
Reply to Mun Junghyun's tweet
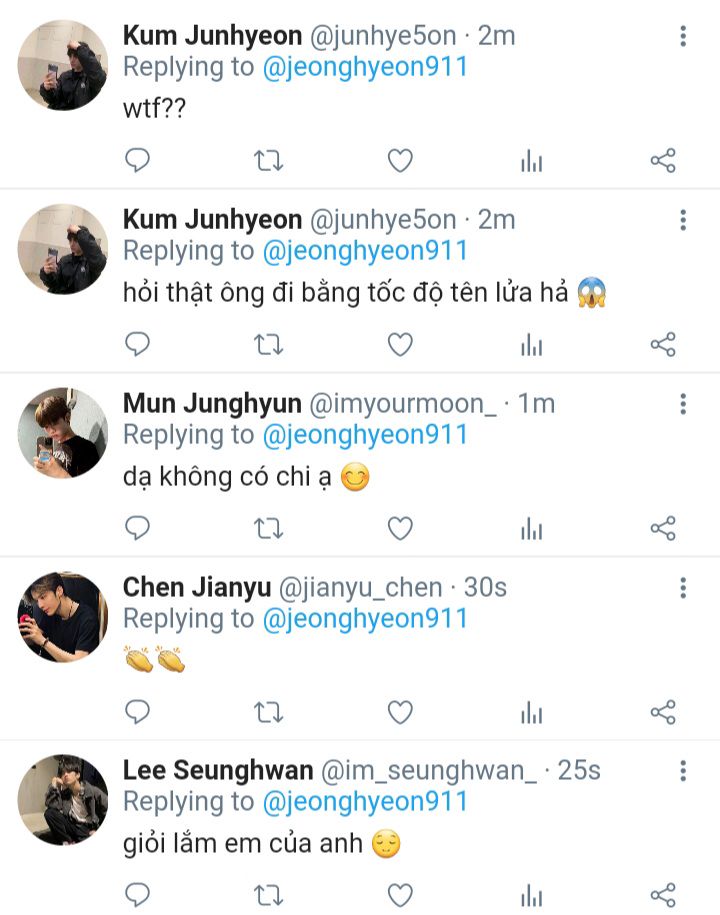pos(137,528)
